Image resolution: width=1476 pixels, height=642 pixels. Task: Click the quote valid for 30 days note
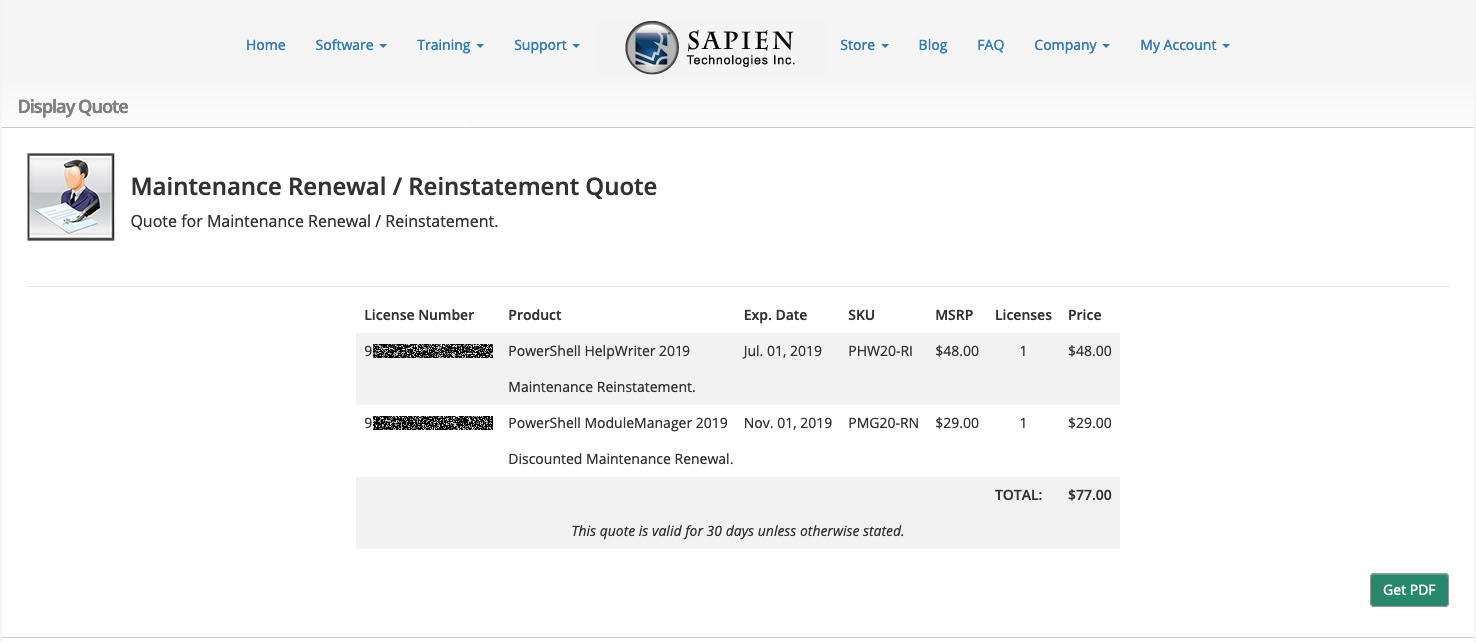738,531
